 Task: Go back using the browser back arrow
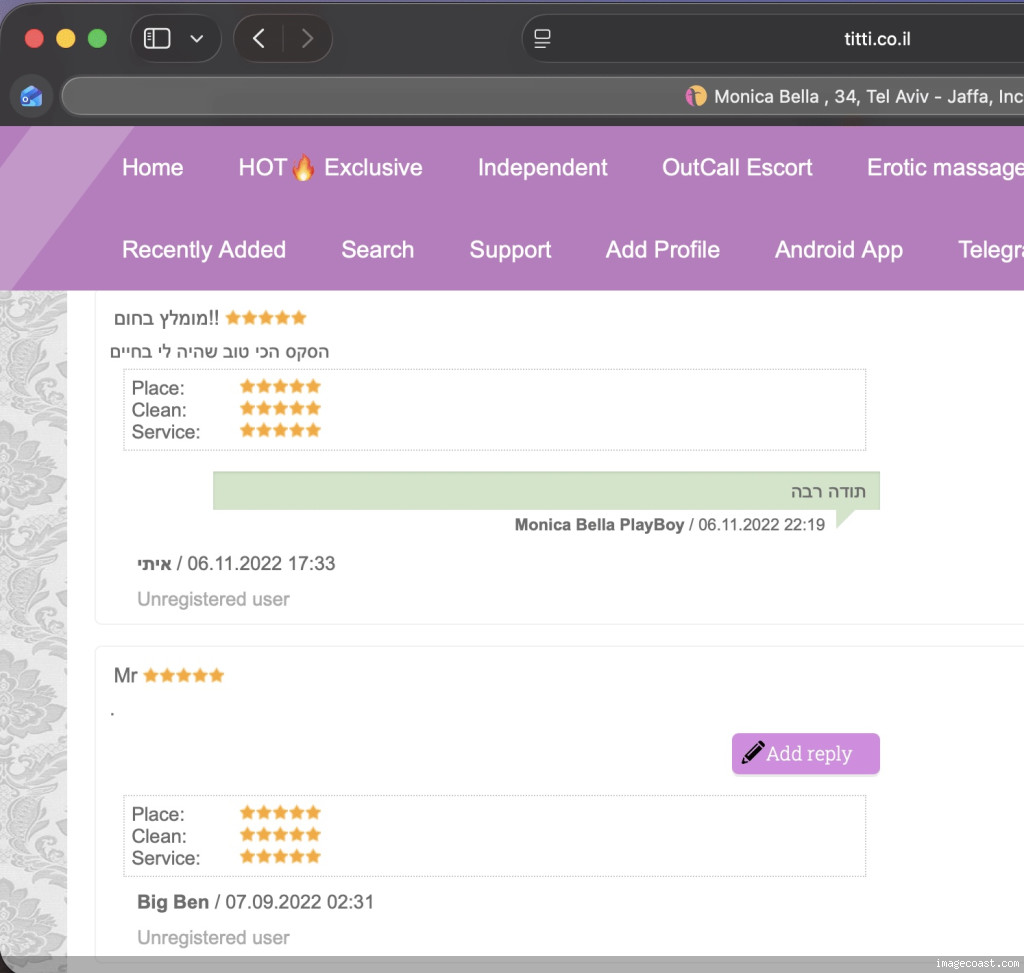(259, 39)
